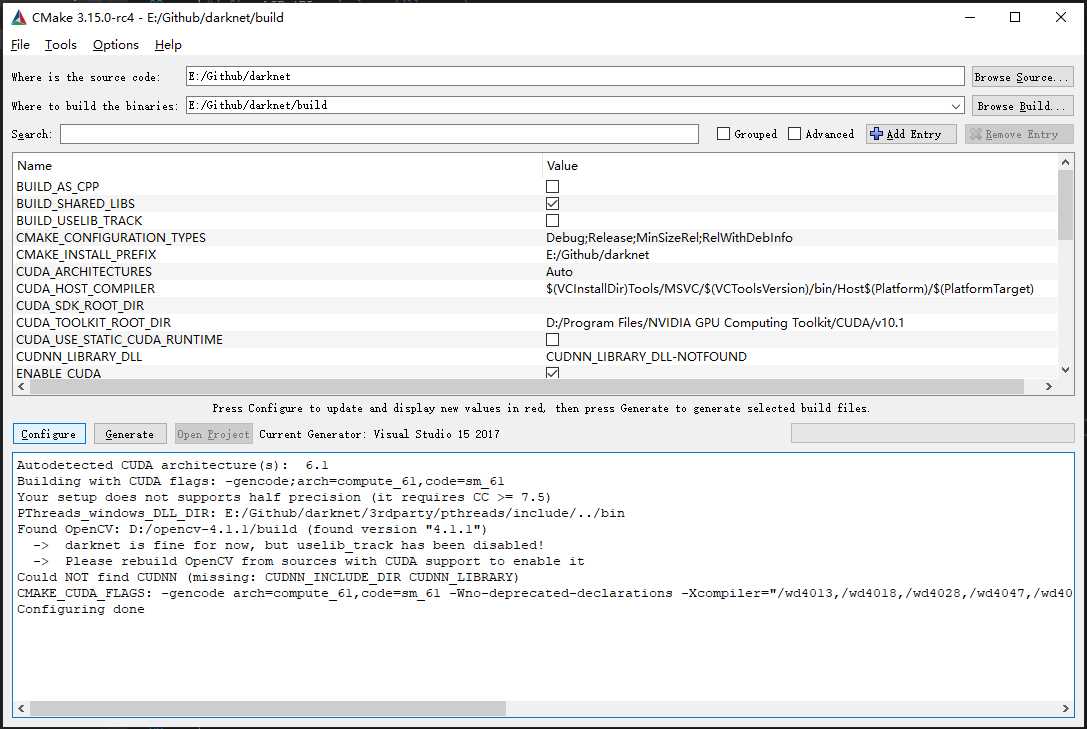Uncheck the BUILD_SHARED_LIBS checkbox

coord(553,204)
